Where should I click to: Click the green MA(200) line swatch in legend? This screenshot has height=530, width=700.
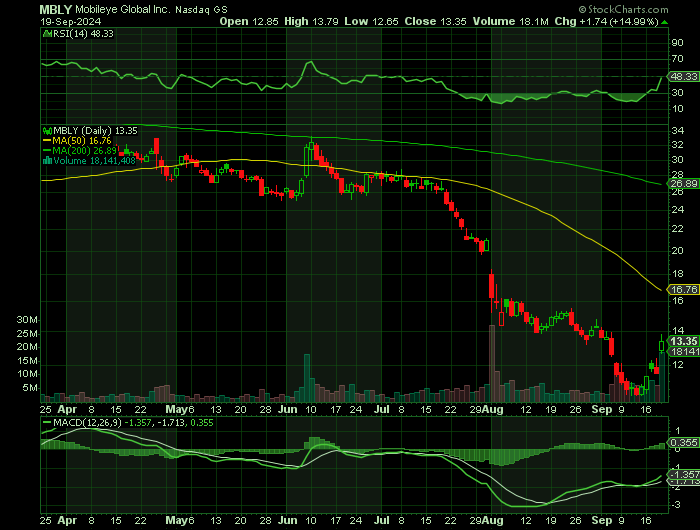(47, 150)
